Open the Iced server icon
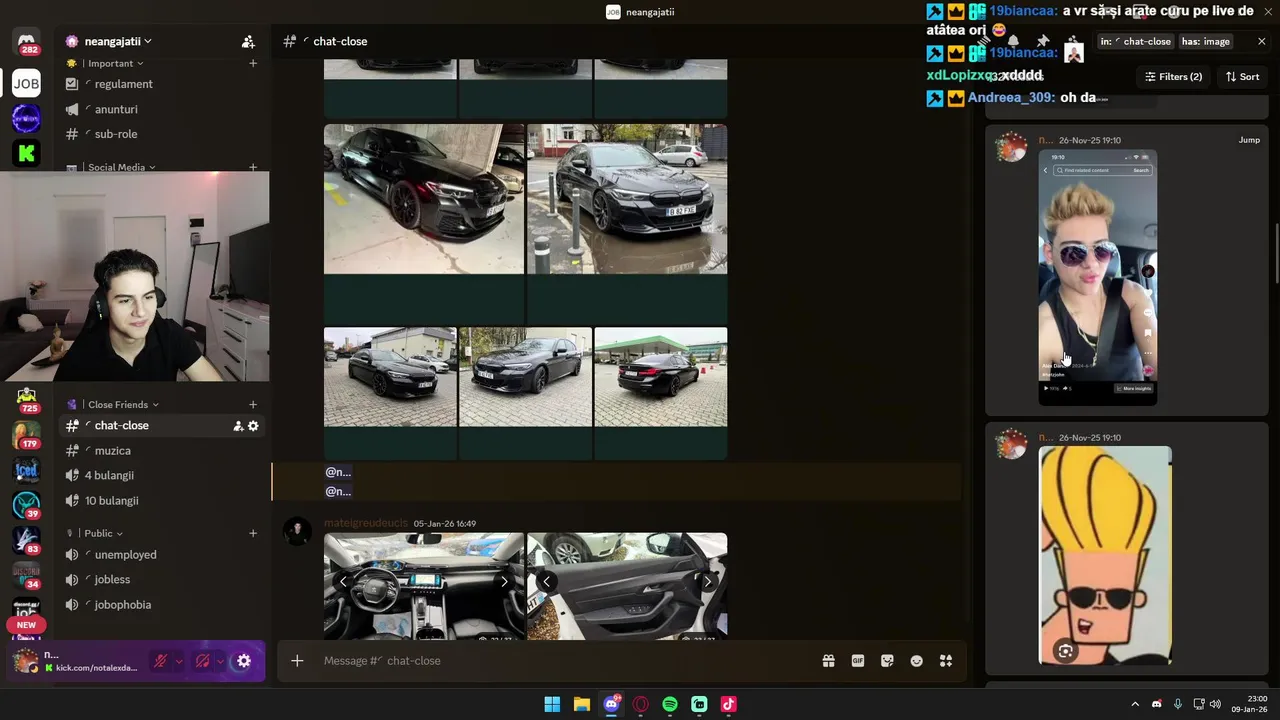This screenshot has width=1280, height=720. point(26,470)
